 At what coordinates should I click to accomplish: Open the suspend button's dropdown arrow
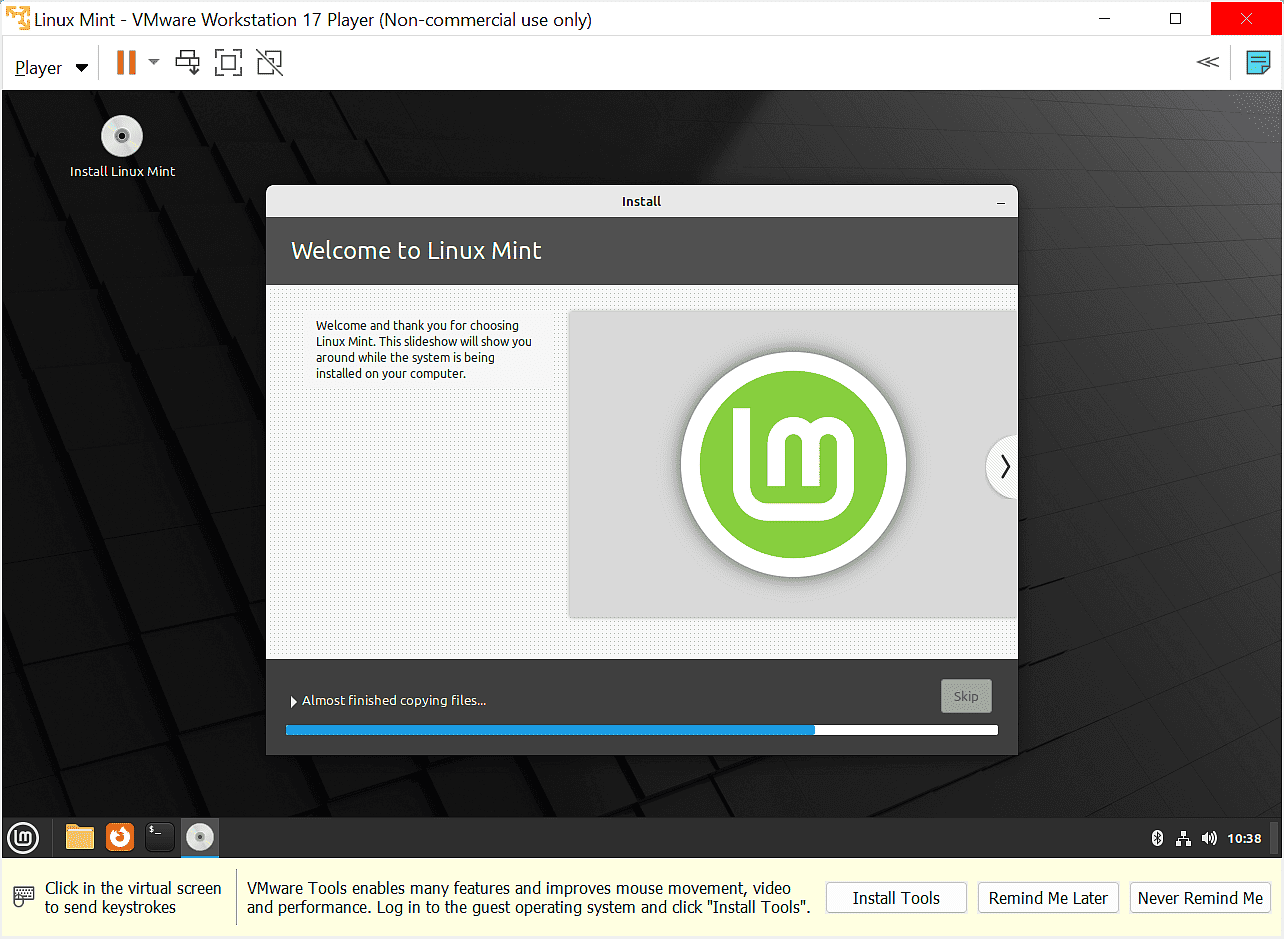(152, 62)
